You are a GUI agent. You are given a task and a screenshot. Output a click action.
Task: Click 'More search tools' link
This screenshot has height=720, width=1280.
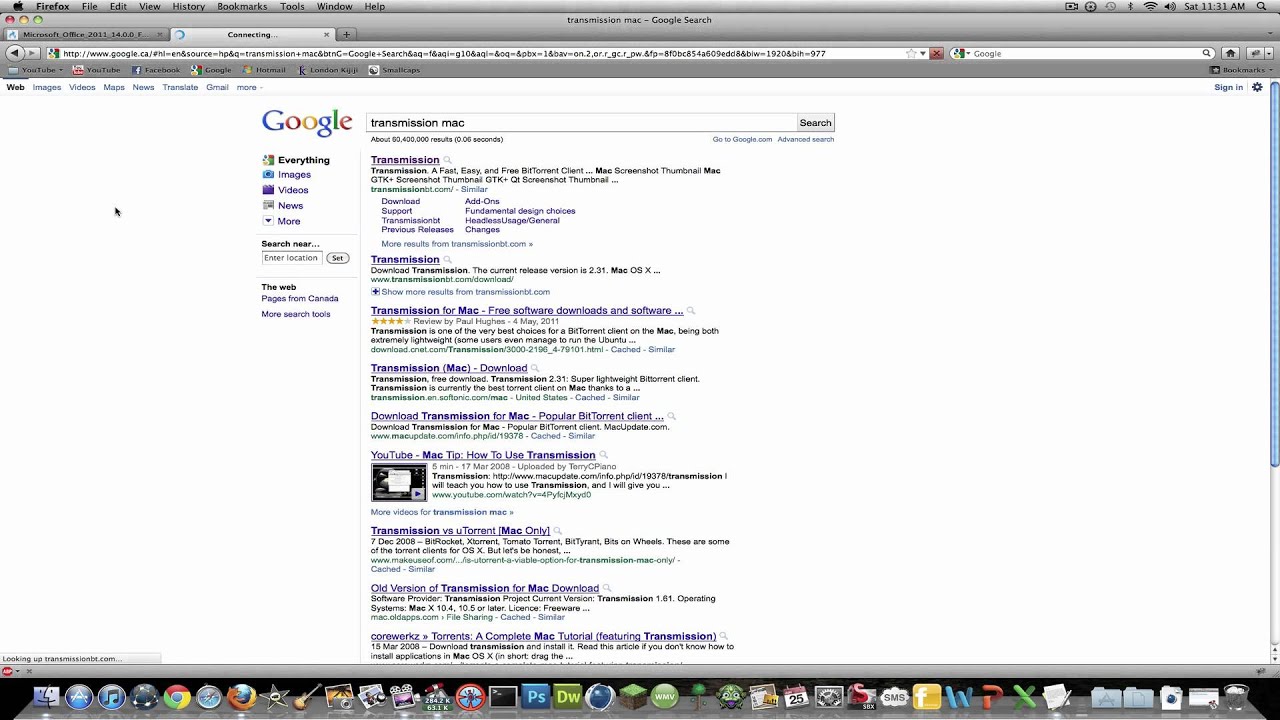click(296, 314)
